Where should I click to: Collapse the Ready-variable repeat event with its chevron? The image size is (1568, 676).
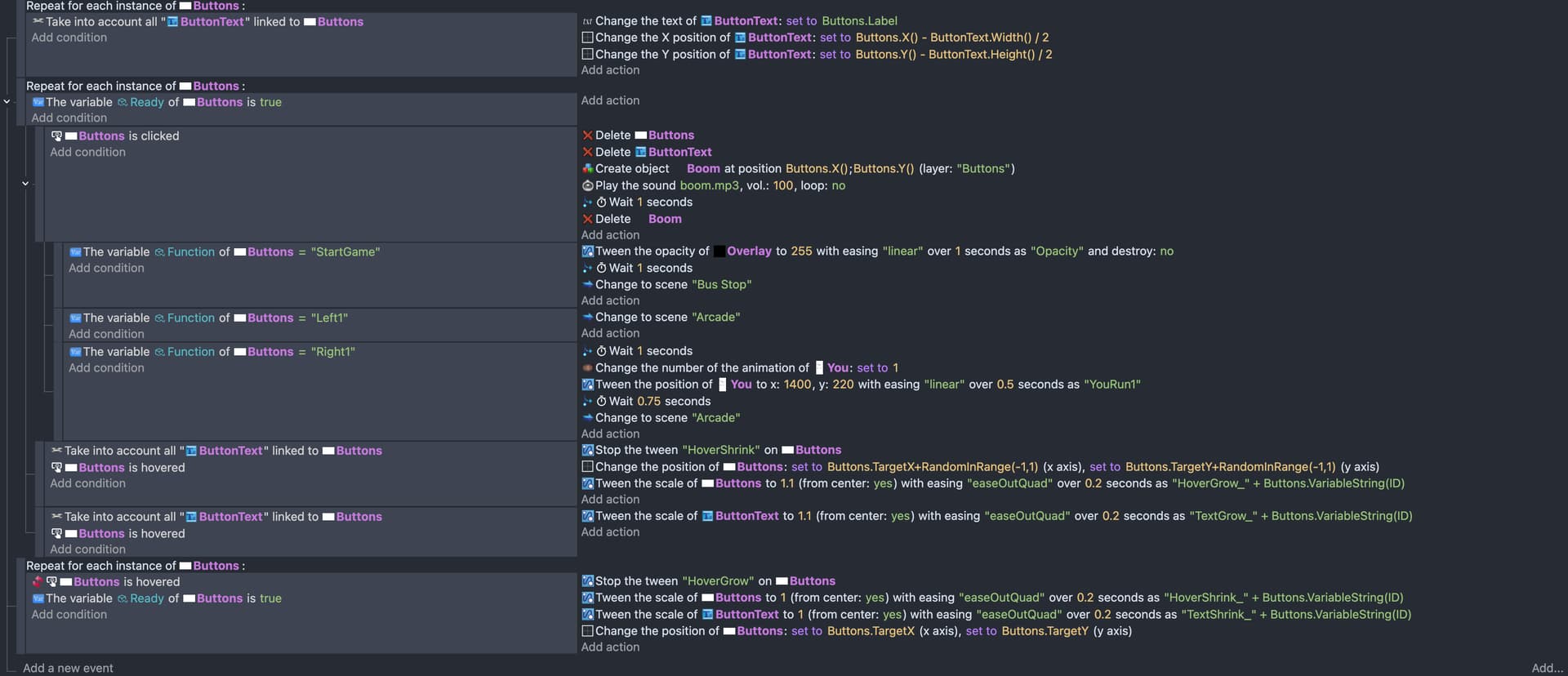point(7,102)
